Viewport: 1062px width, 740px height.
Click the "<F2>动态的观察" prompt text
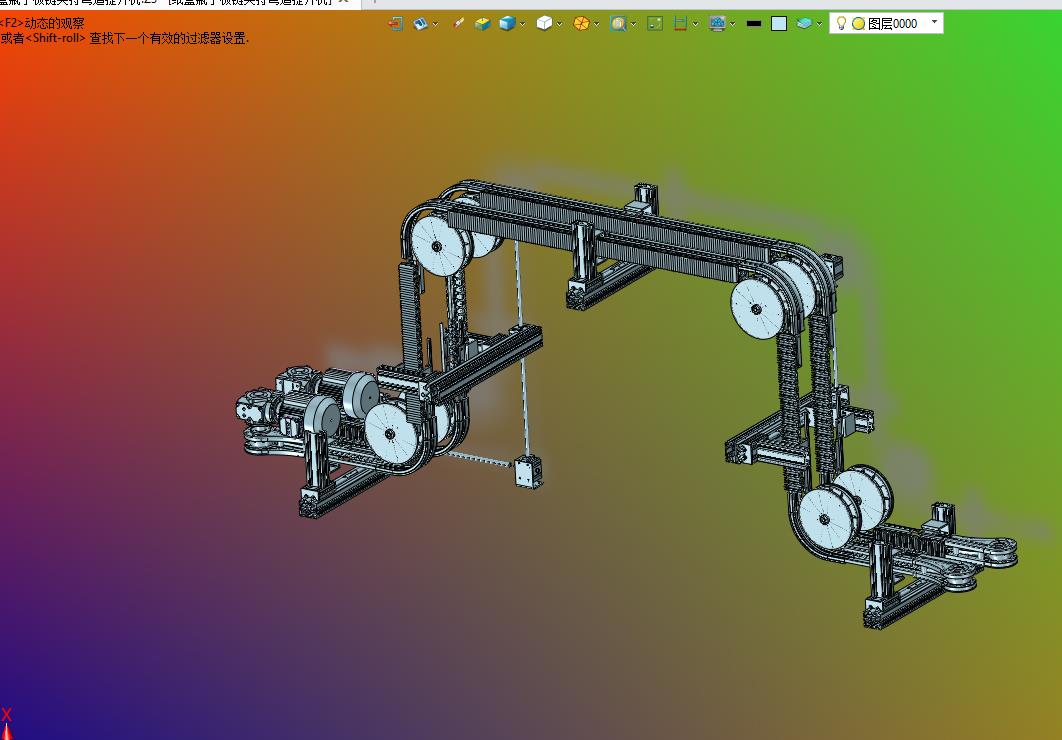pos(41,23)
